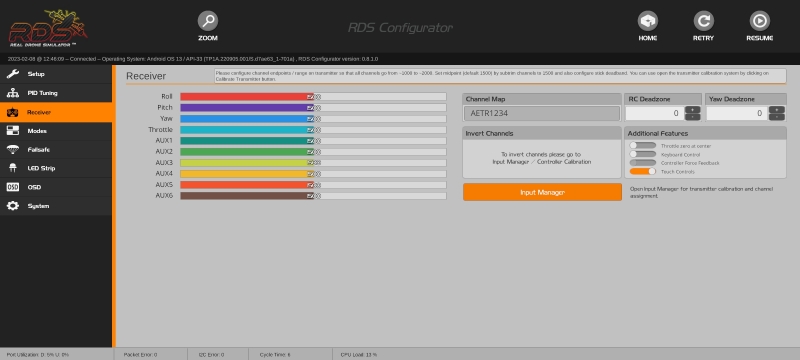
Task: Click the RDS Real Drone Simulator logo
Action: click(x=47, y=28)
